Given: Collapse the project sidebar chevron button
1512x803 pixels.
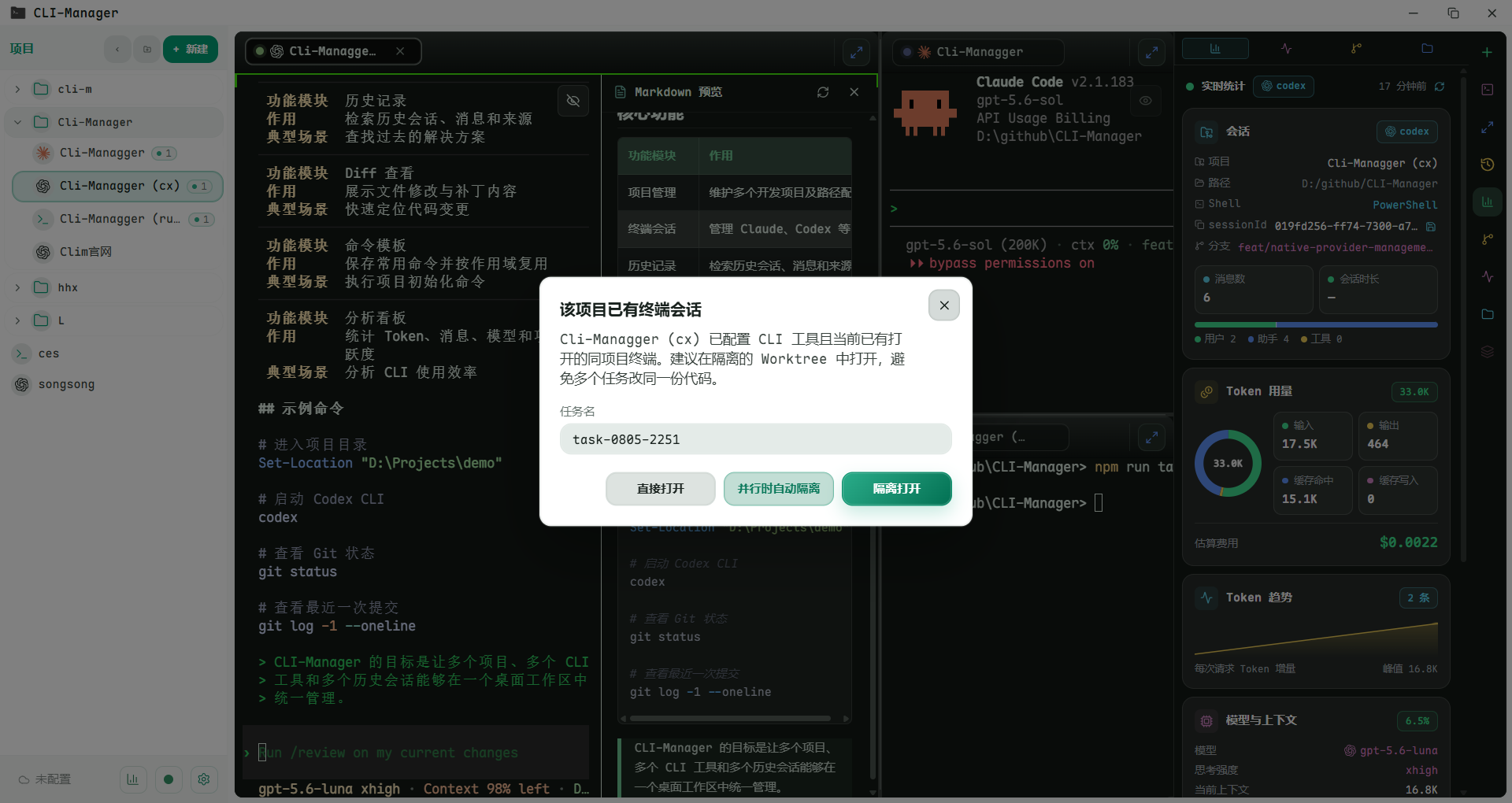Looking at the screenshot, I should (x=117, y=49).
